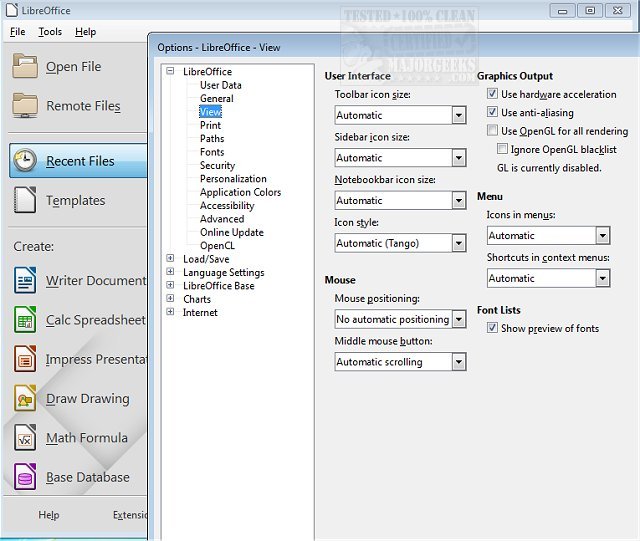Open the Mouse positioning dropdown
Viewport: 640px width, 541px height.
tap(400, 319)
